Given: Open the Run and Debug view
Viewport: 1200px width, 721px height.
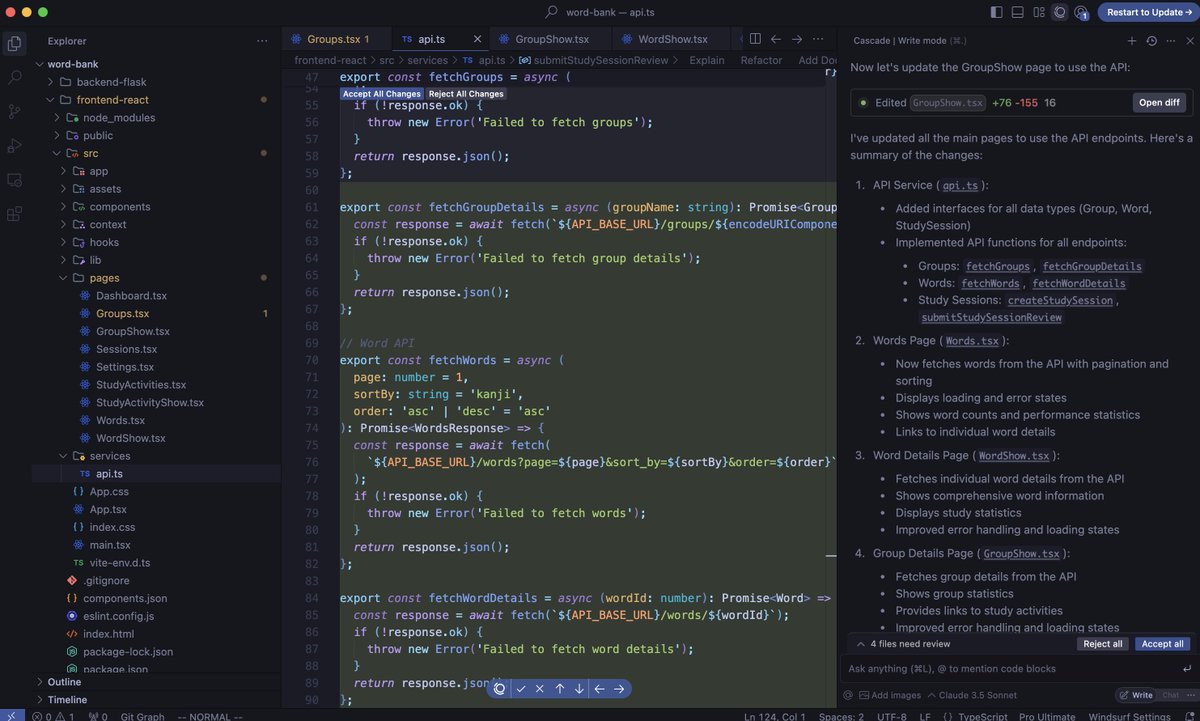Looking at the screenshot, I should [x=14, y=145].
